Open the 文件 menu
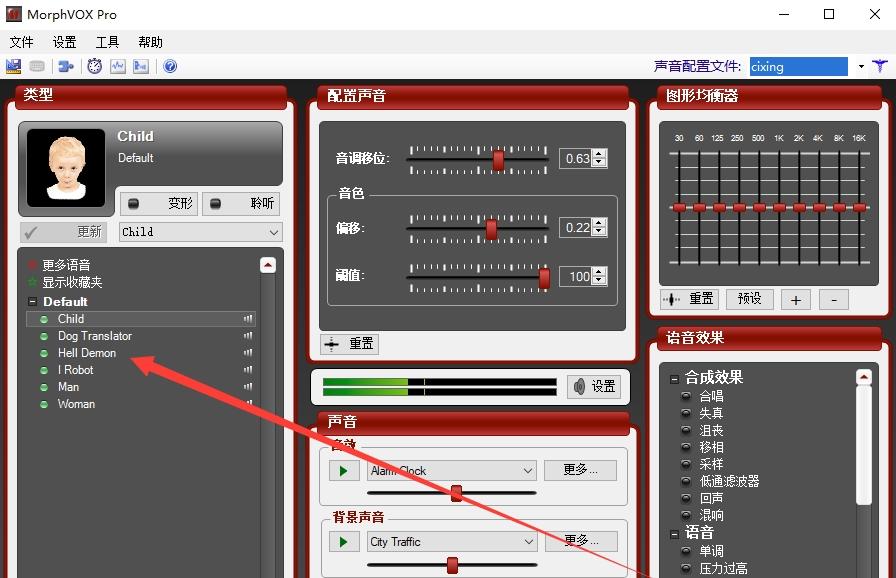The width and height of the screenshot is (896, 578). tap(22, 42)
